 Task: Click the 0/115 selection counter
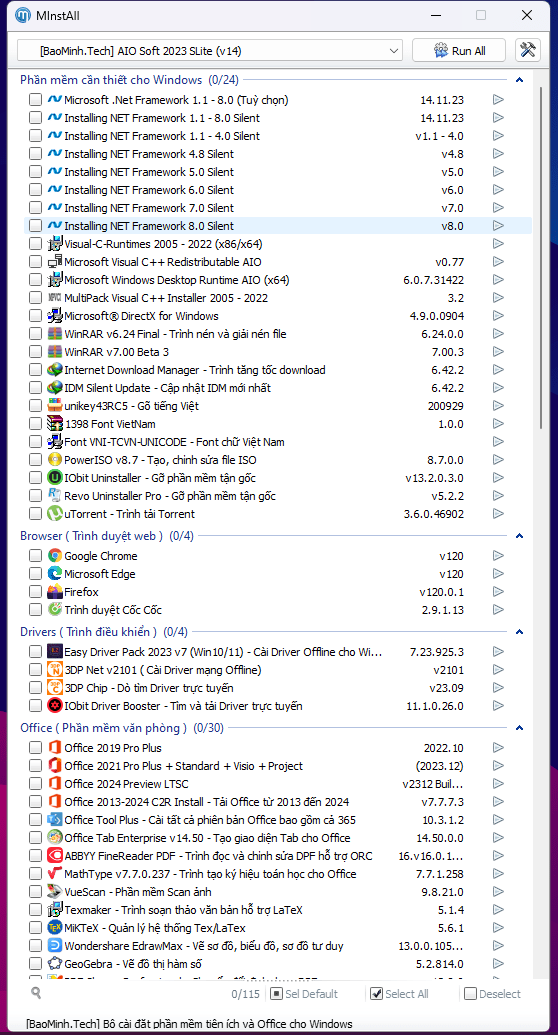click(245, 993)
